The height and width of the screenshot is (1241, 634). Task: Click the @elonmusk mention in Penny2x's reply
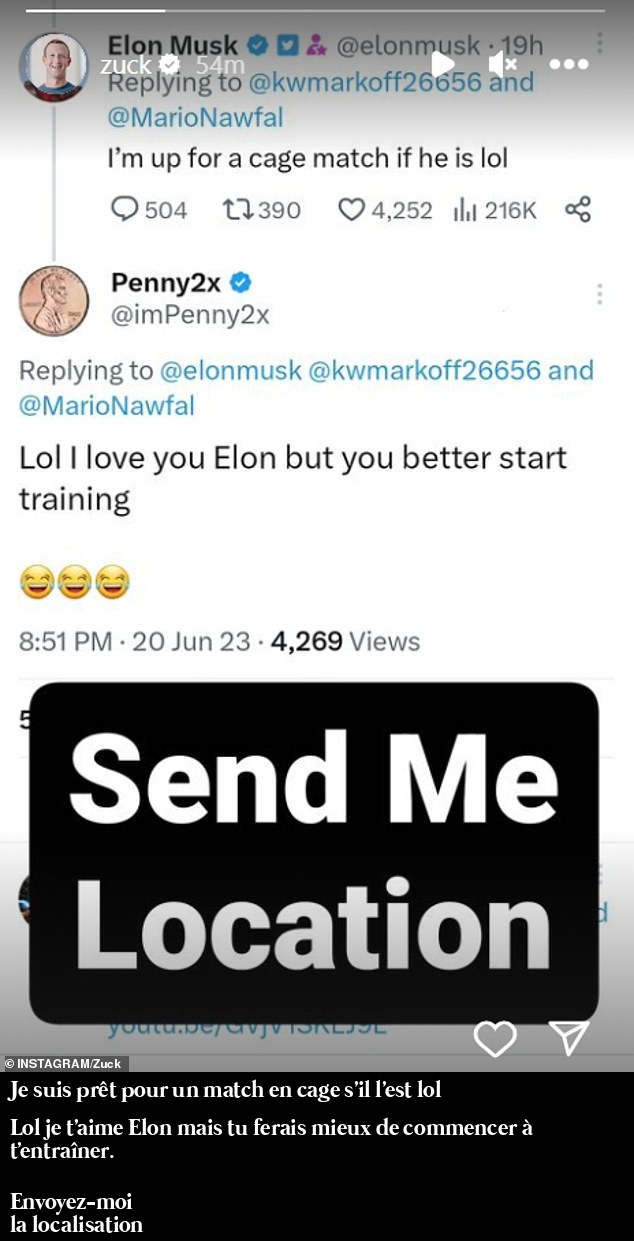pyautogui.click(x=231, y=370)
